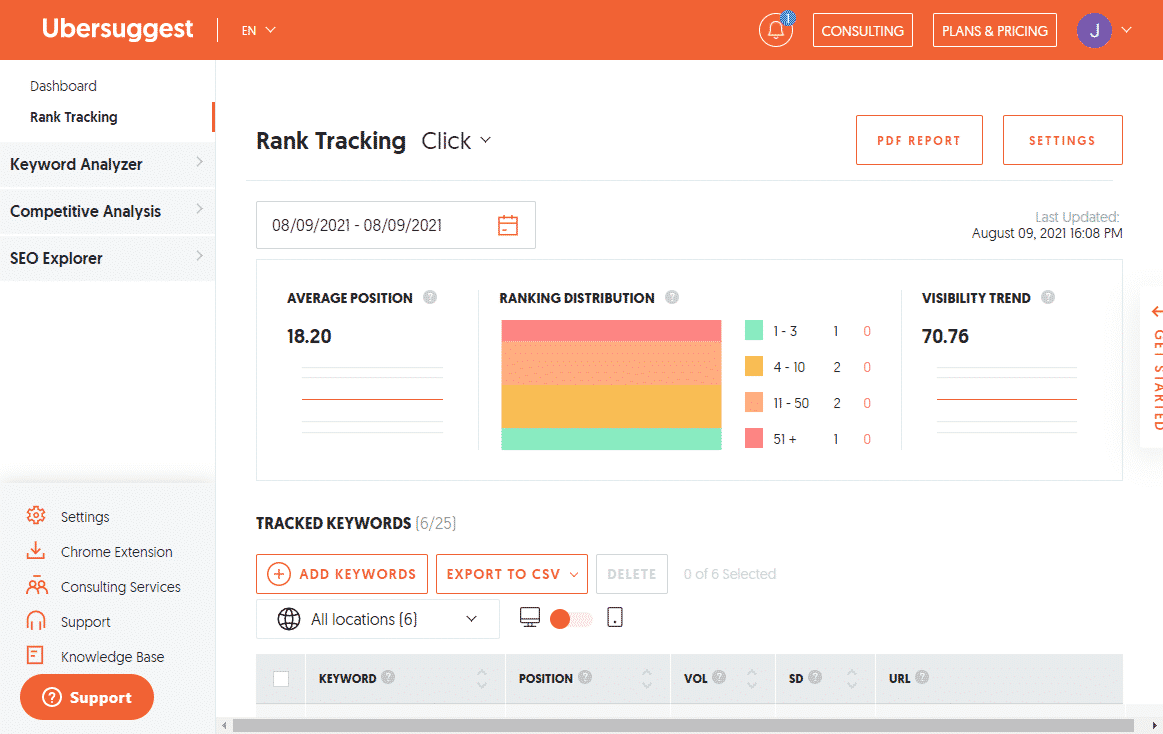Click Visibility Trend help icon
The image size is (1163, 734).
[x=1048, y=297]
